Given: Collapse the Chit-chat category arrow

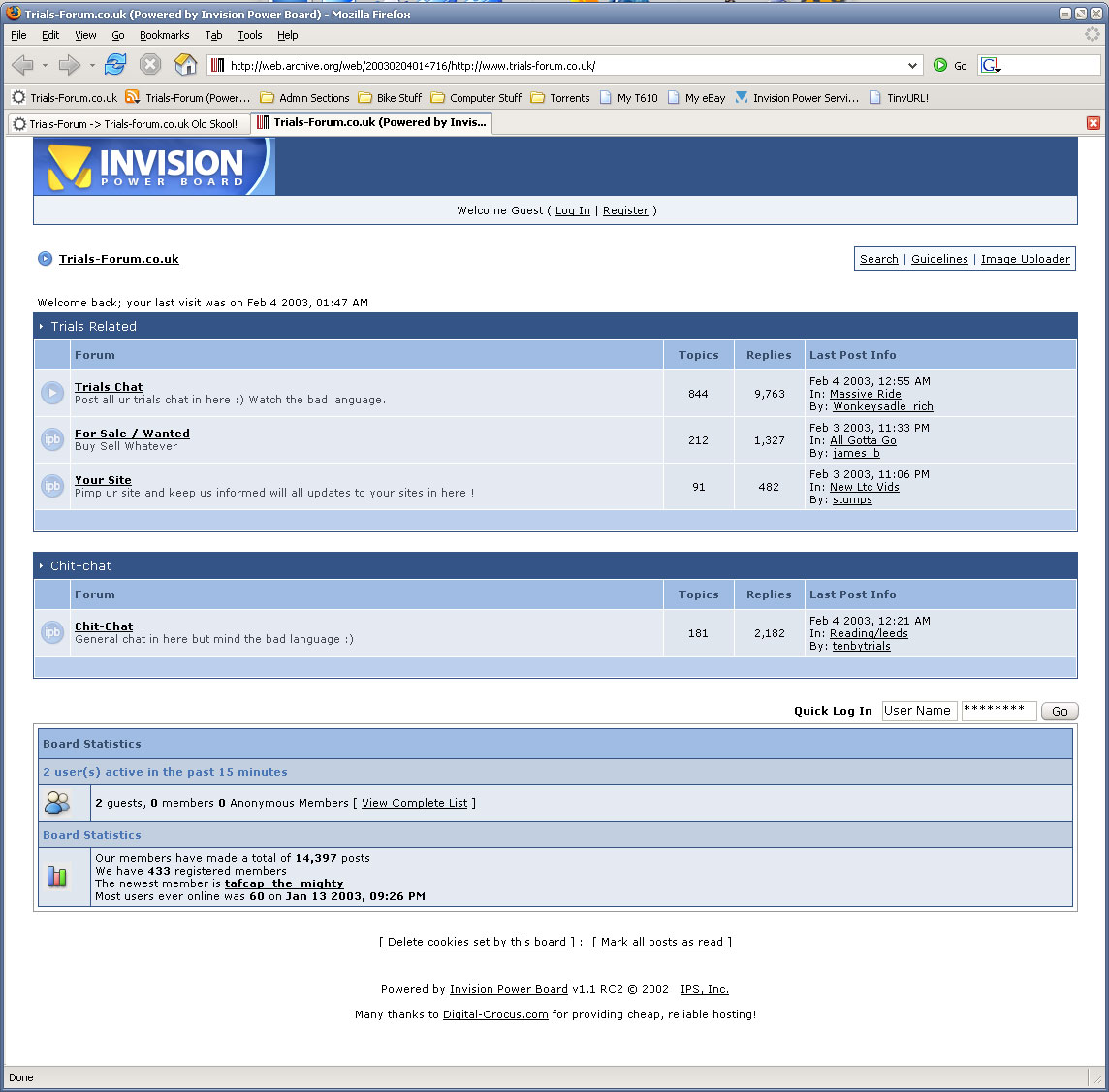Looking at the screenshot, I should click(x=41, y=566).
